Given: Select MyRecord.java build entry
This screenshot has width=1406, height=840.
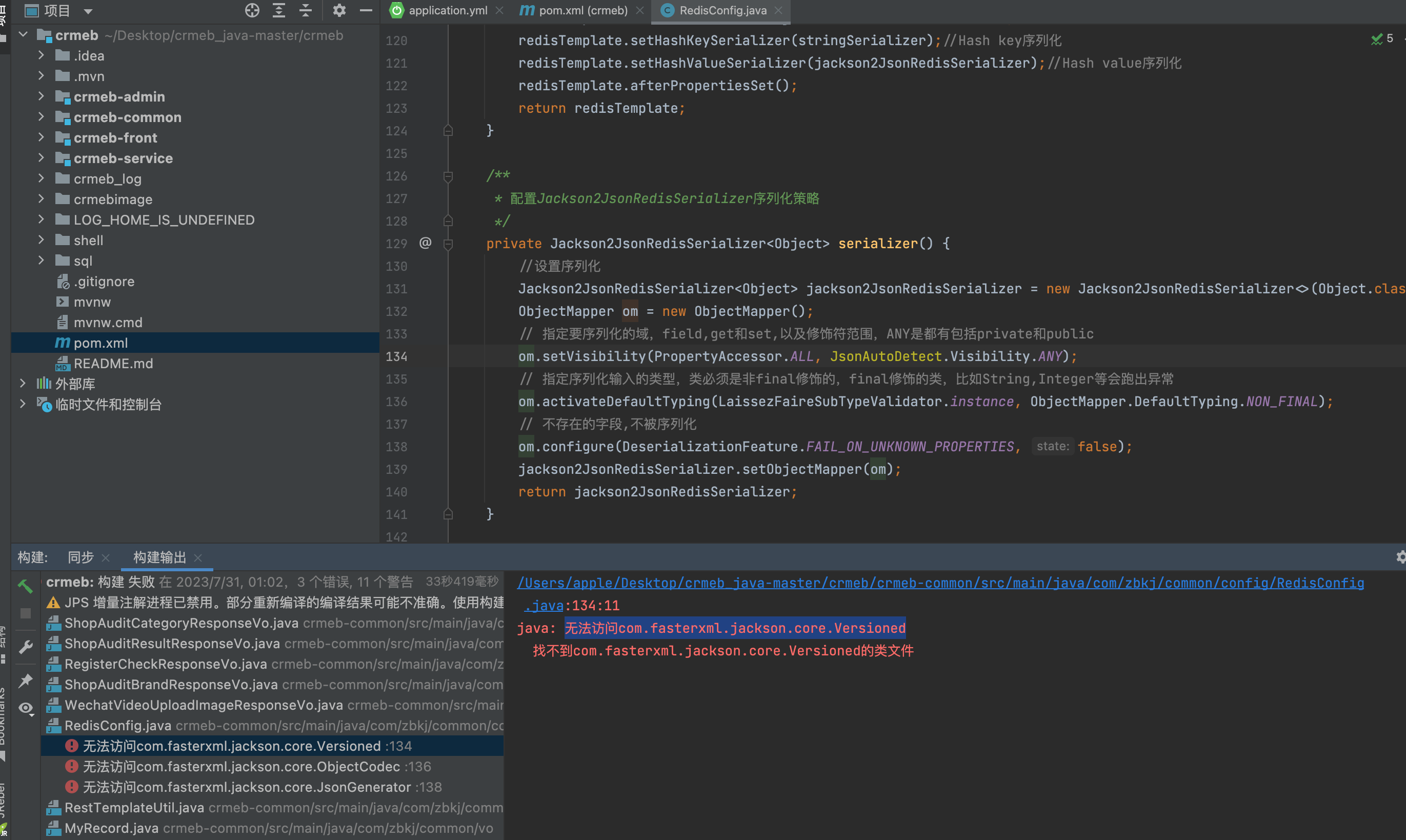Looking at the screenshot, I should (272, 828).
